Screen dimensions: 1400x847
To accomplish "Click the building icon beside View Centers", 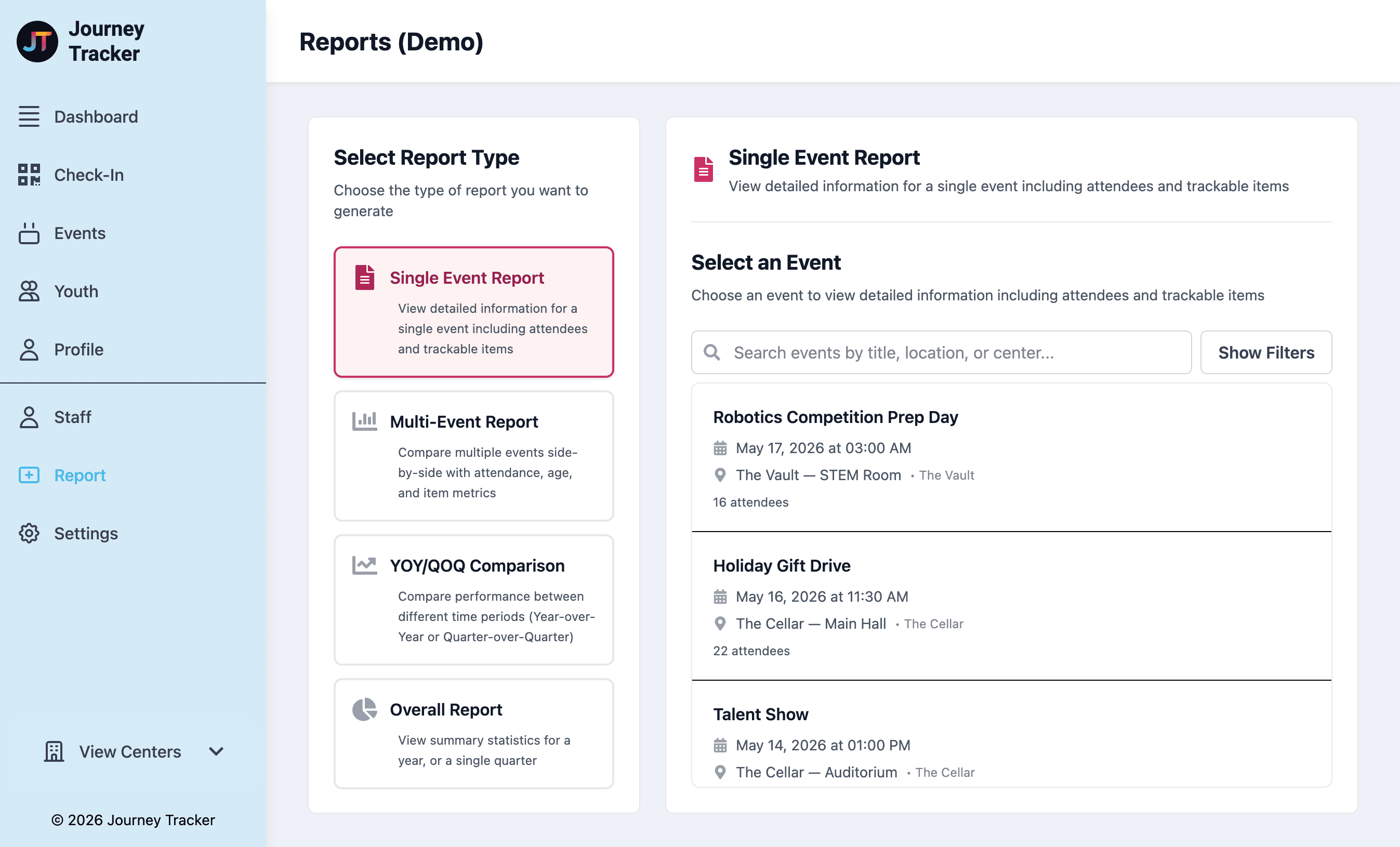I will pyautogui.click(x=54, y=751).
